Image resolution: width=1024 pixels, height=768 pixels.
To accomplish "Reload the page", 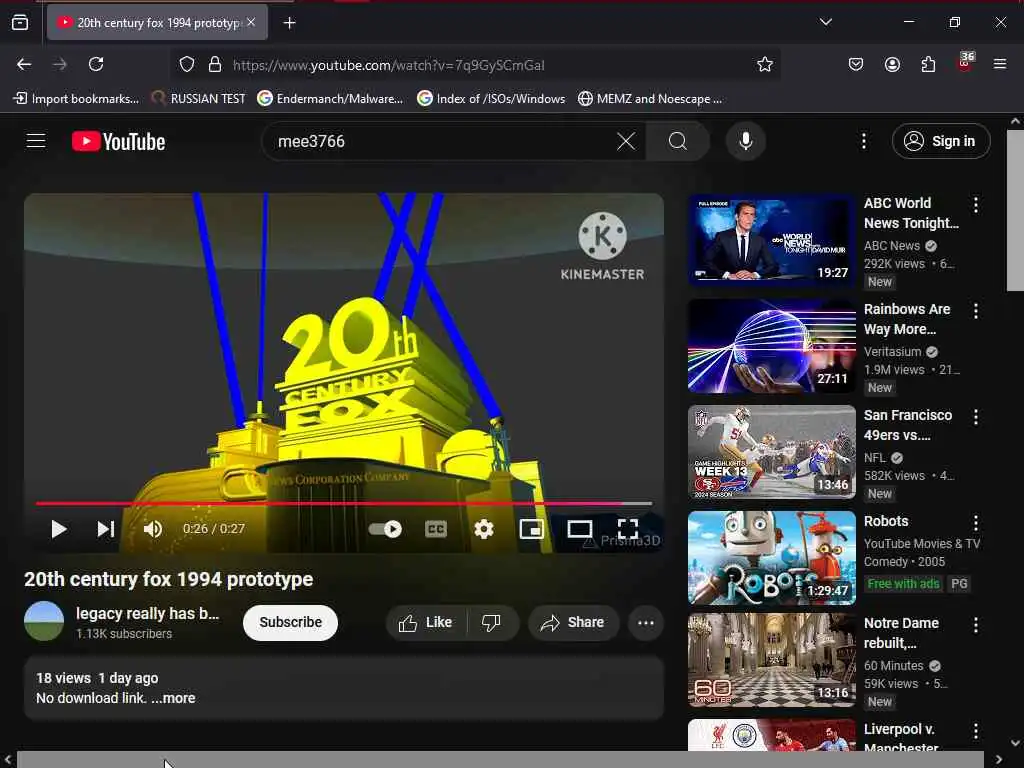I will coord(96,64).
